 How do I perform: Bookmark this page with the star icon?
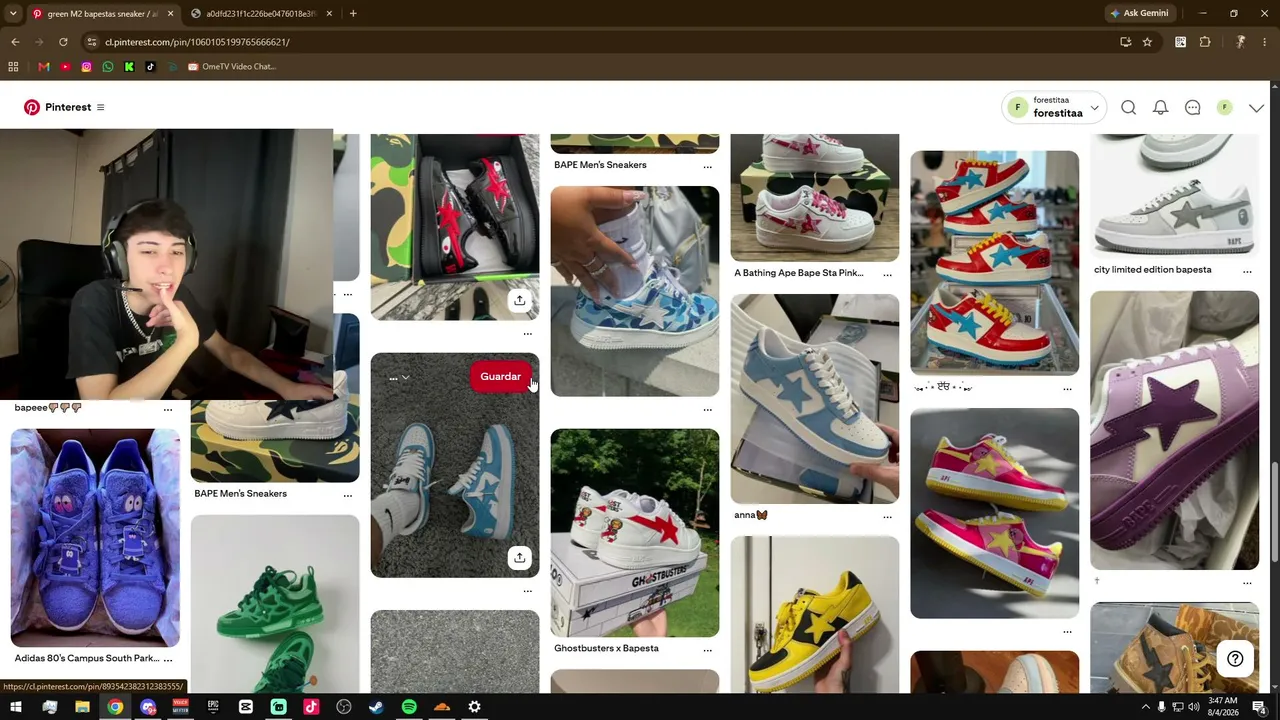[x=1147, y=42]
